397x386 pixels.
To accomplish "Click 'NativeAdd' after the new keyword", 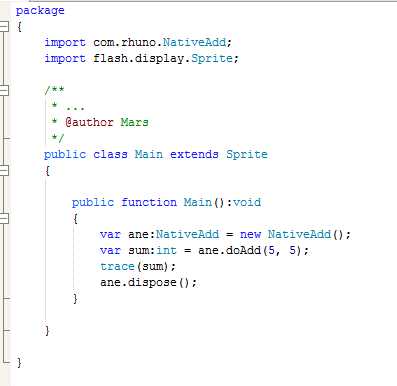I will click(299, 234).
